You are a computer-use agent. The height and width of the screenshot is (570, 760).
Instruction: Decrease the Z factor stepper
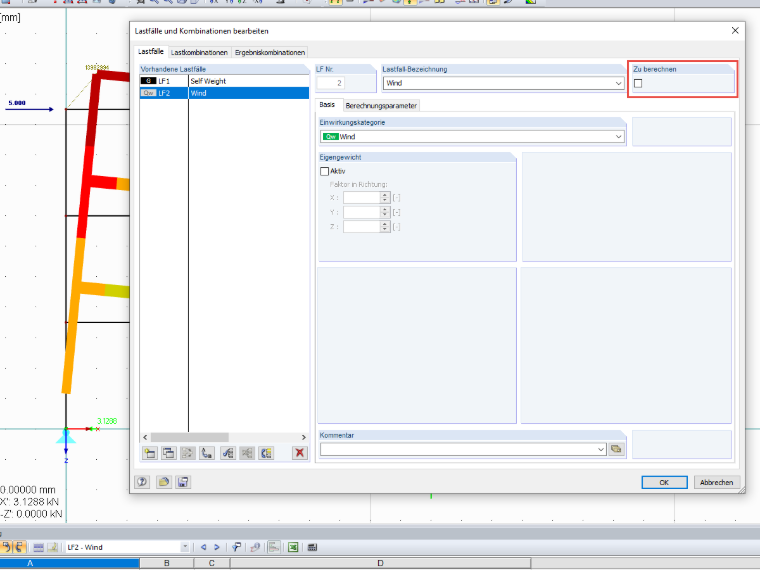(385, 229)
